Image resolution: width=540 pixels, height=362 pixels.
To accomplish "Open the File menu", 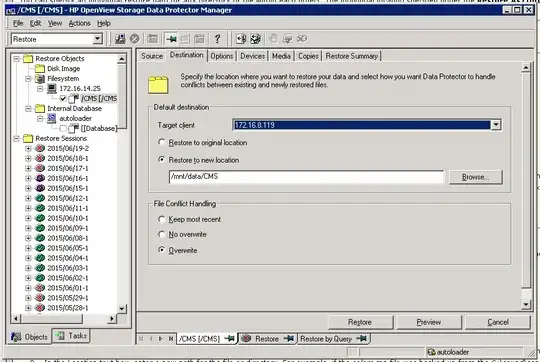I will (18, 23).
